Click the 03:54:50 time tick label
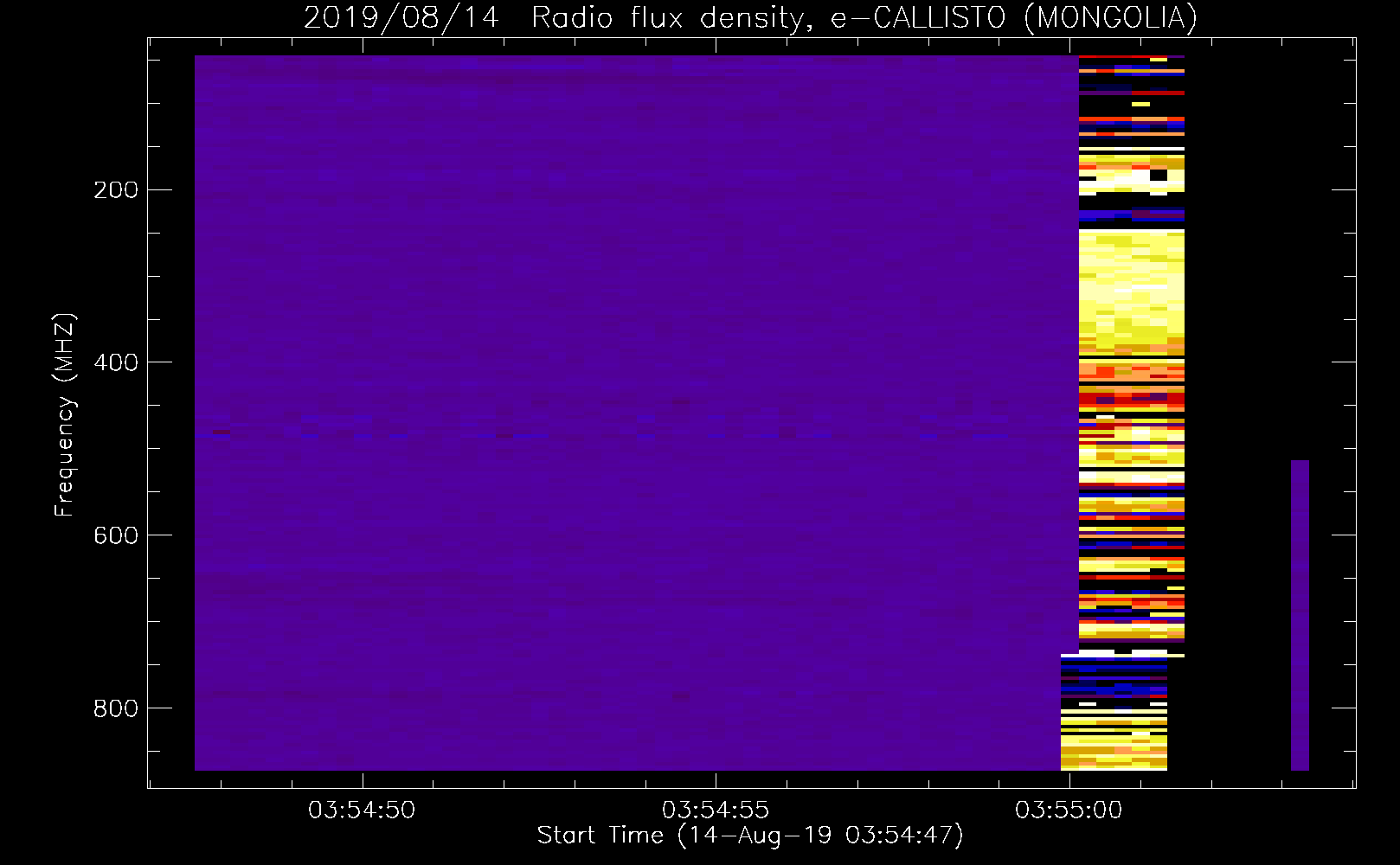1400x865 pixels. tap(362, 811)
